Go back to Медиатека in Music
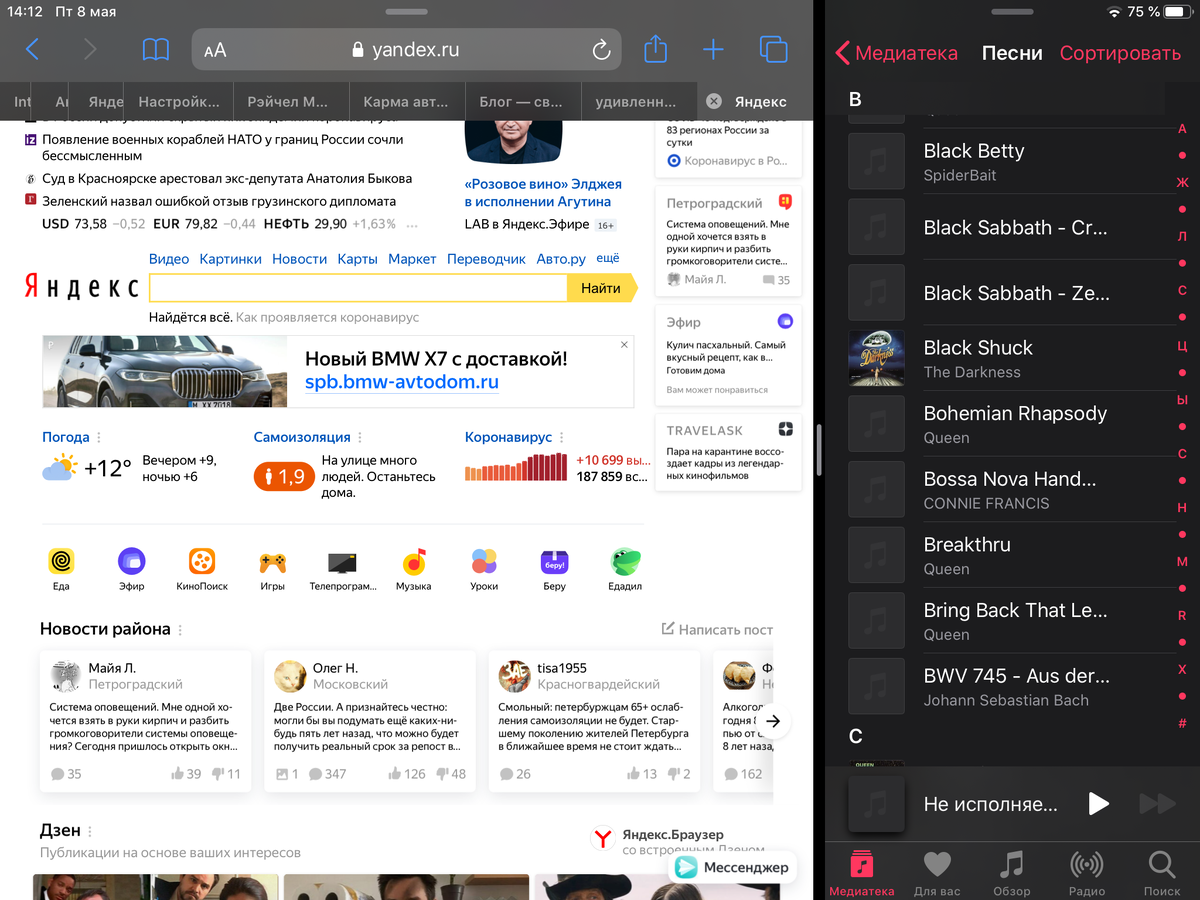The image size is (1200, 900). [x=896, y=53]
